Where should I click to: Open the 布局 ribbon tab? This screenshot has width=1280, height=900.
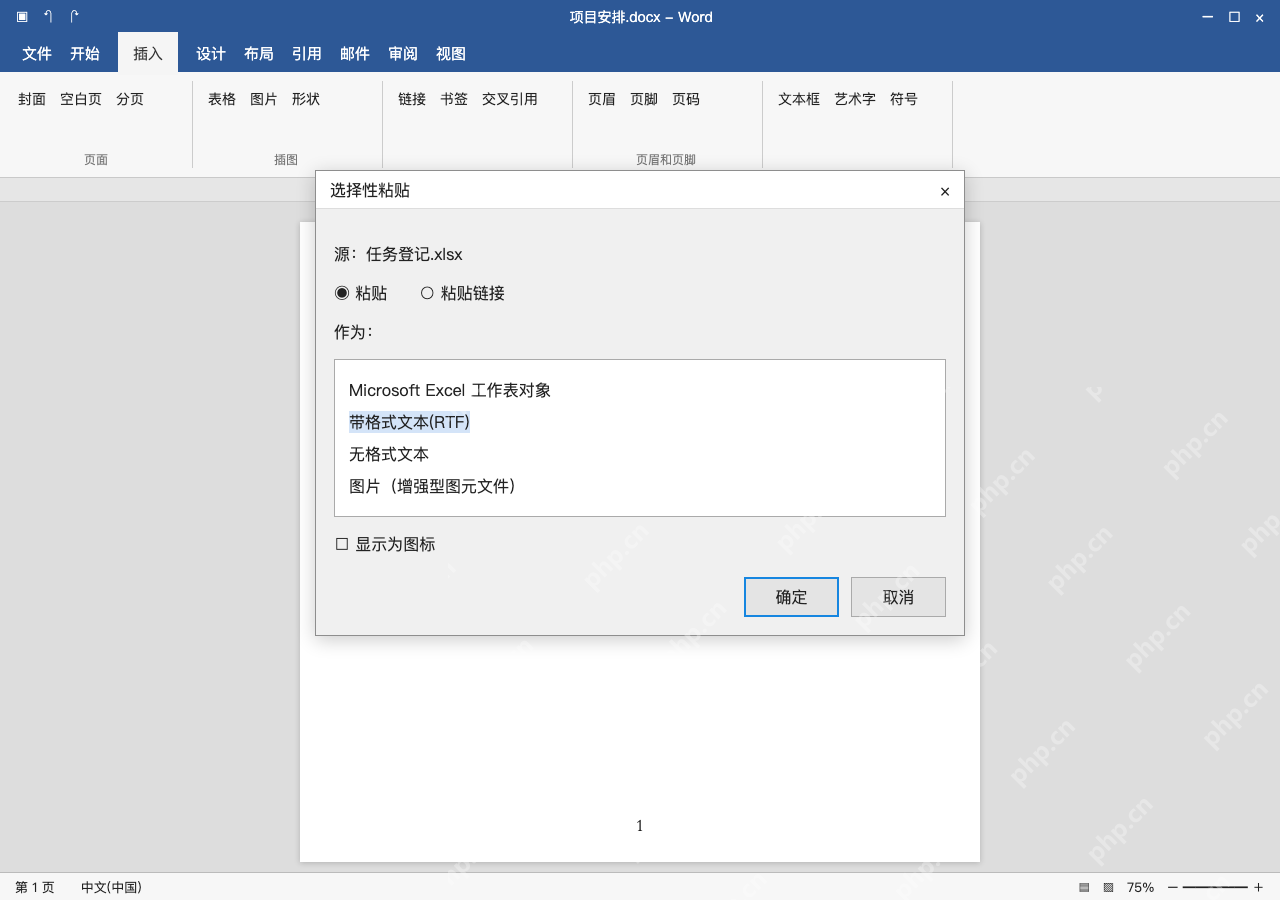(259, 54)
